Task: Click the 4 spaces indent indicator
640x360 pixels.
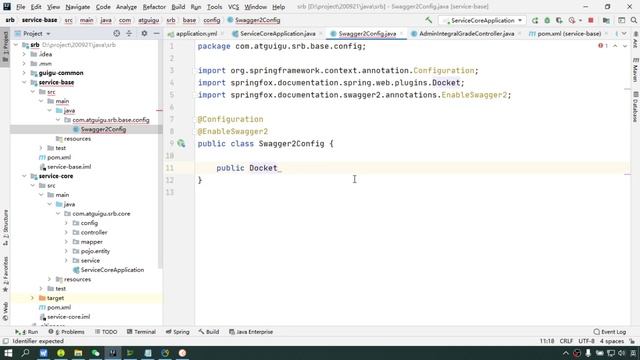Action: pos(611,341)
